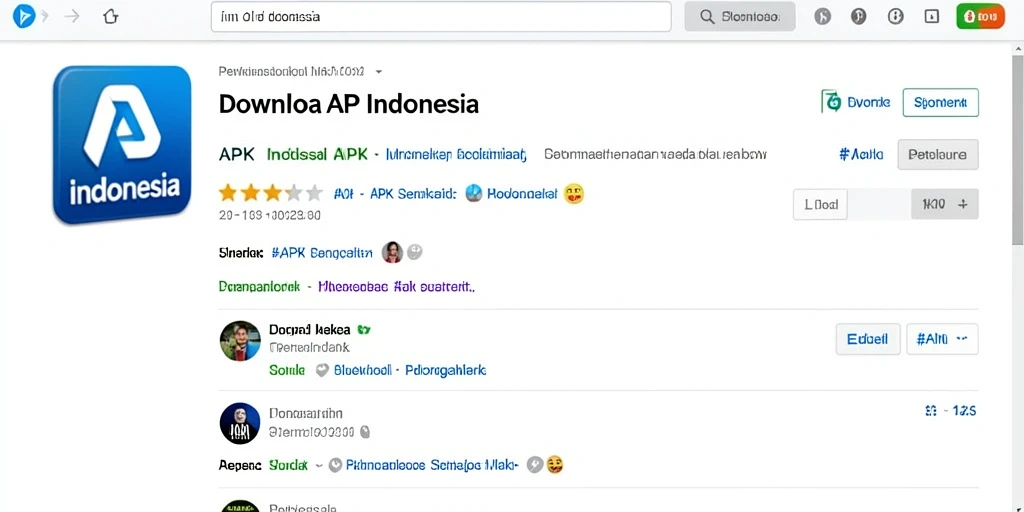Click the plus stepper next to 1K10
Screen dimensions: 1024x512
pyautogui.click(x=962, y=204)
